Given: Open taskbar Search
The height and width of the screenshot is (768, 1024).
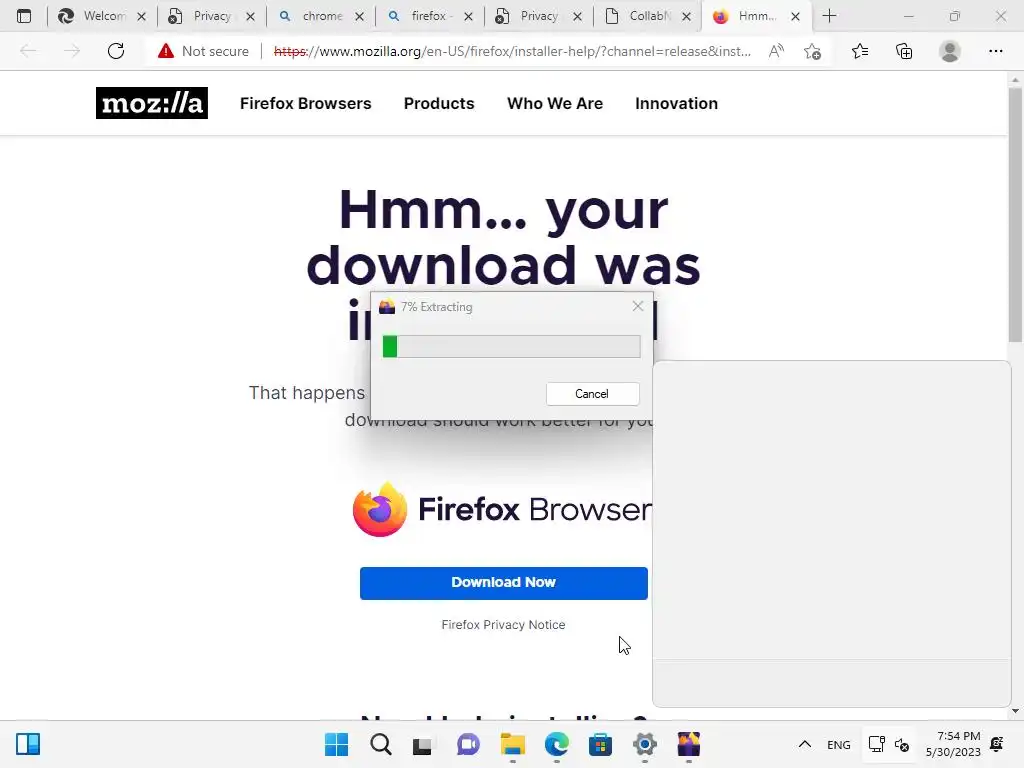Looking at the screenshot, I should tap(381, 744).
